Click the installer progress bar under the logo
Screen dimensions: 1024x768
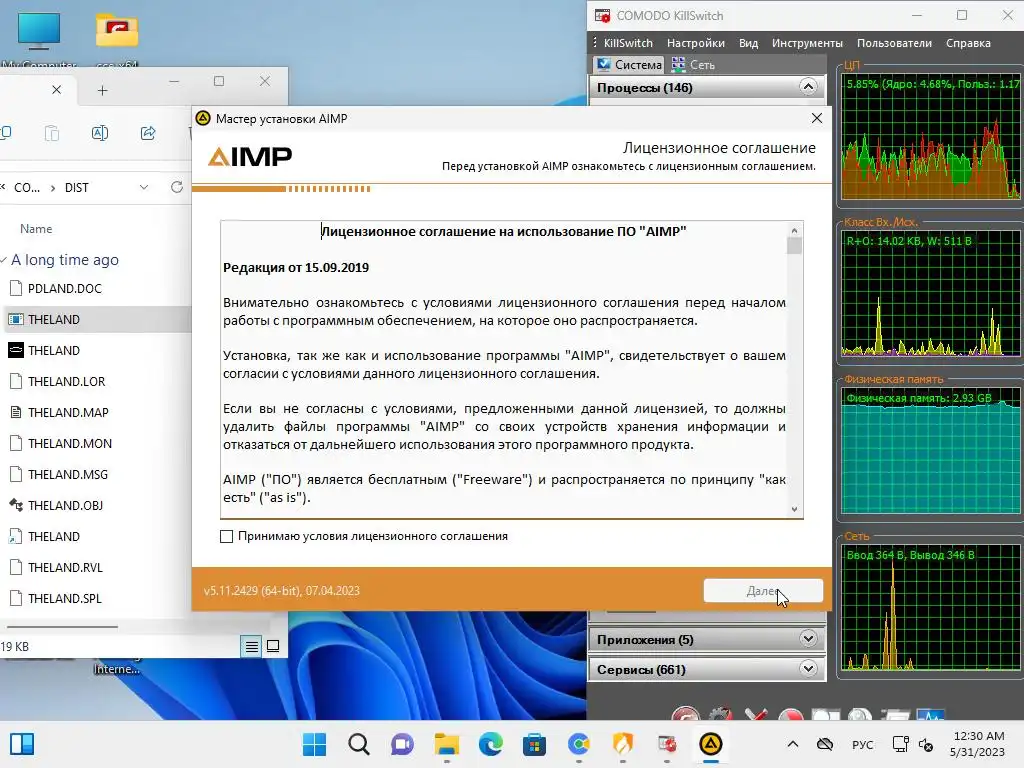click(281, 189)
